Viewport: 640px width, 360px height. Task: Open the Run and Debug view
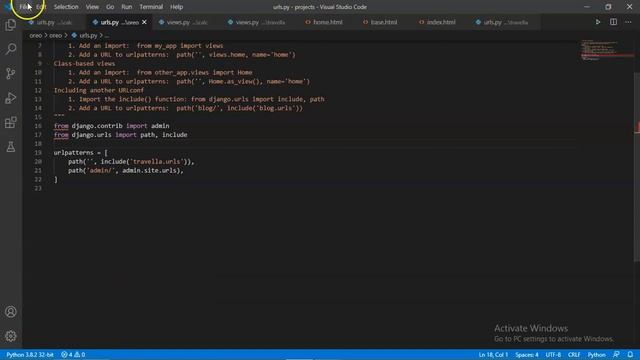(x=11, y=98)
